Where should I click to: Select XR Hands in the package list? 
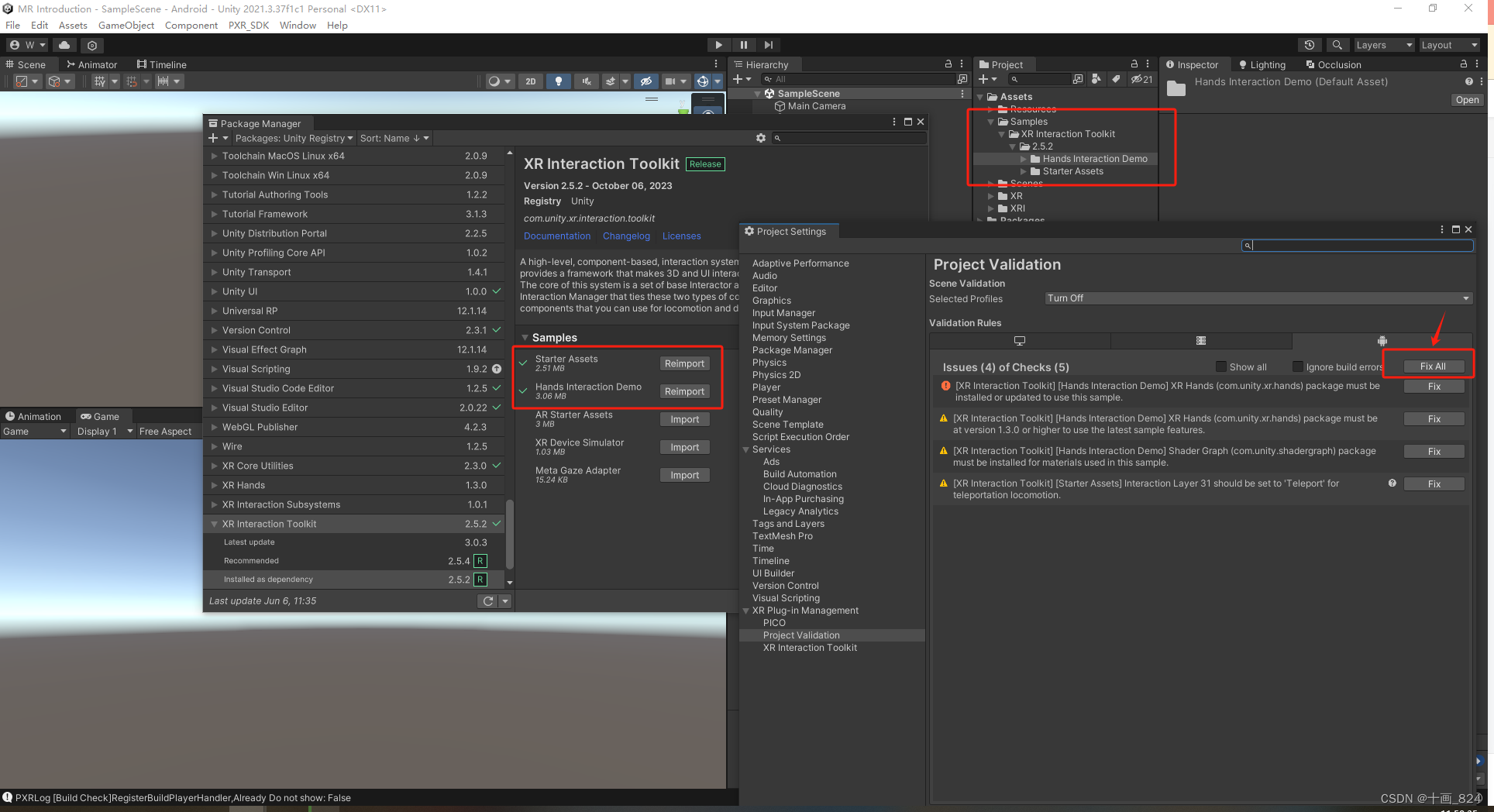click(353, 486)
